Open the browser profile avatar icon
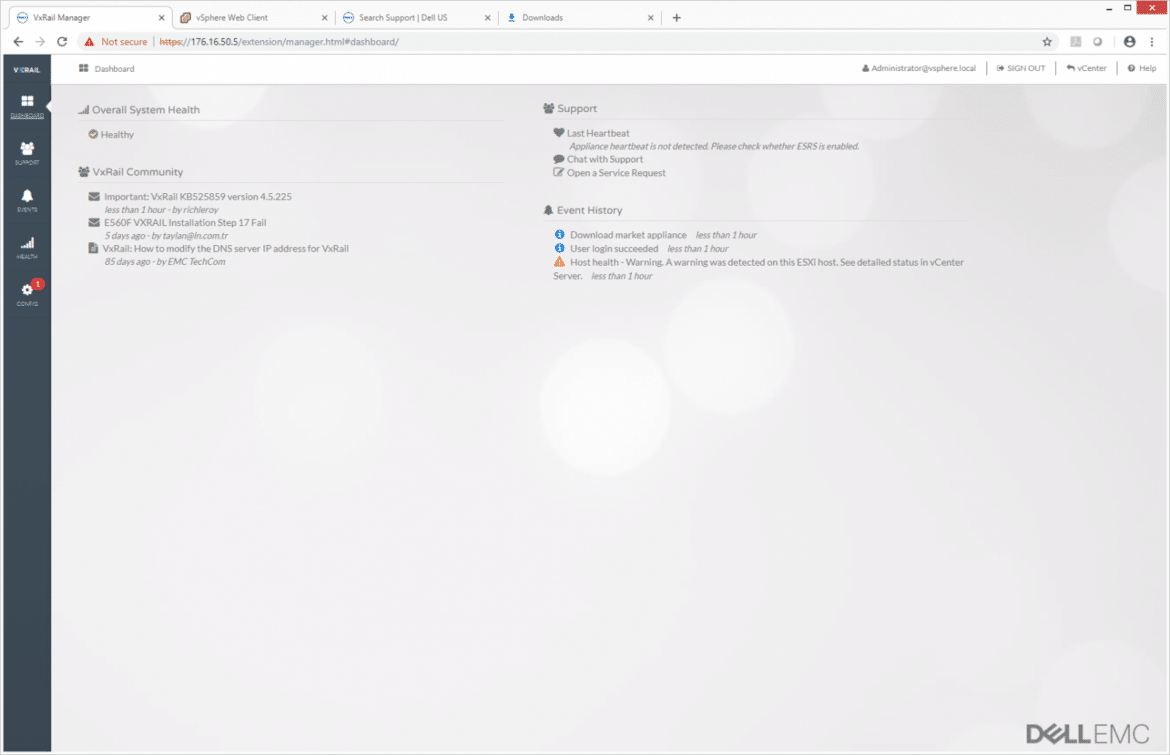Image resolution: width=1170 pixels, height=755 pixels. click(x=1130, y=42)
